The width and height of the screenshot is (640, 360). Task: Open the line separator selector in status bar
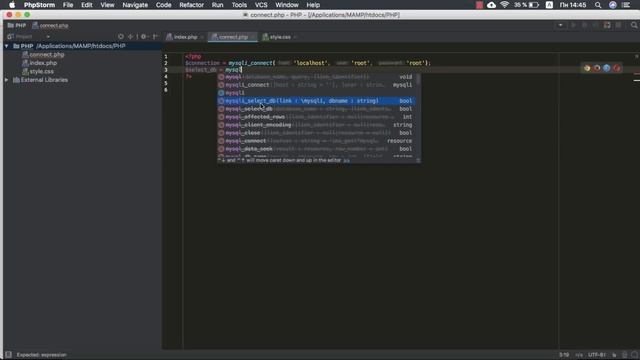pos(579,355)
